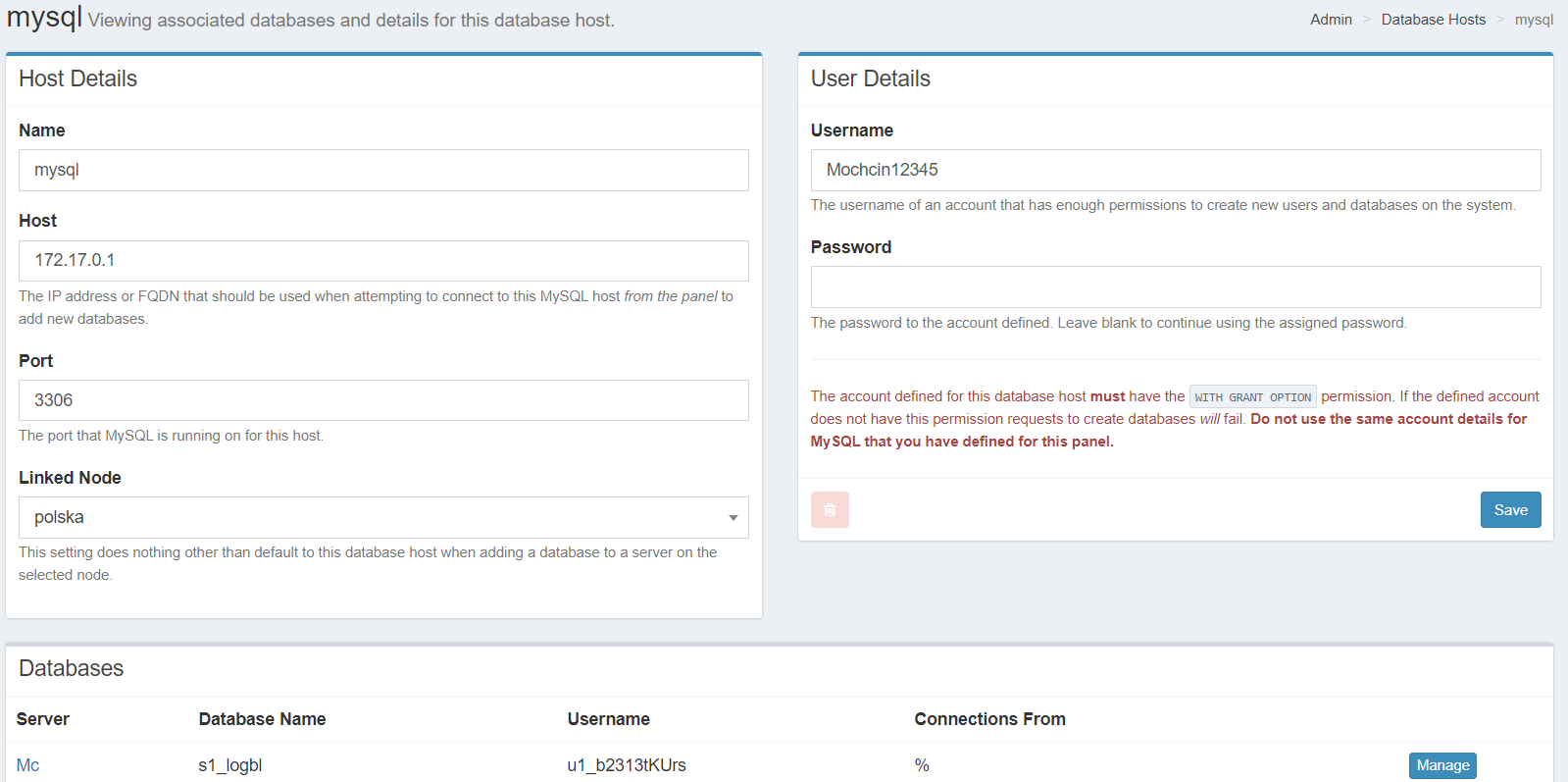Click the s1_logbl database name cell
This screenshot has height=782, width=1568.
[x=230, y=765]
